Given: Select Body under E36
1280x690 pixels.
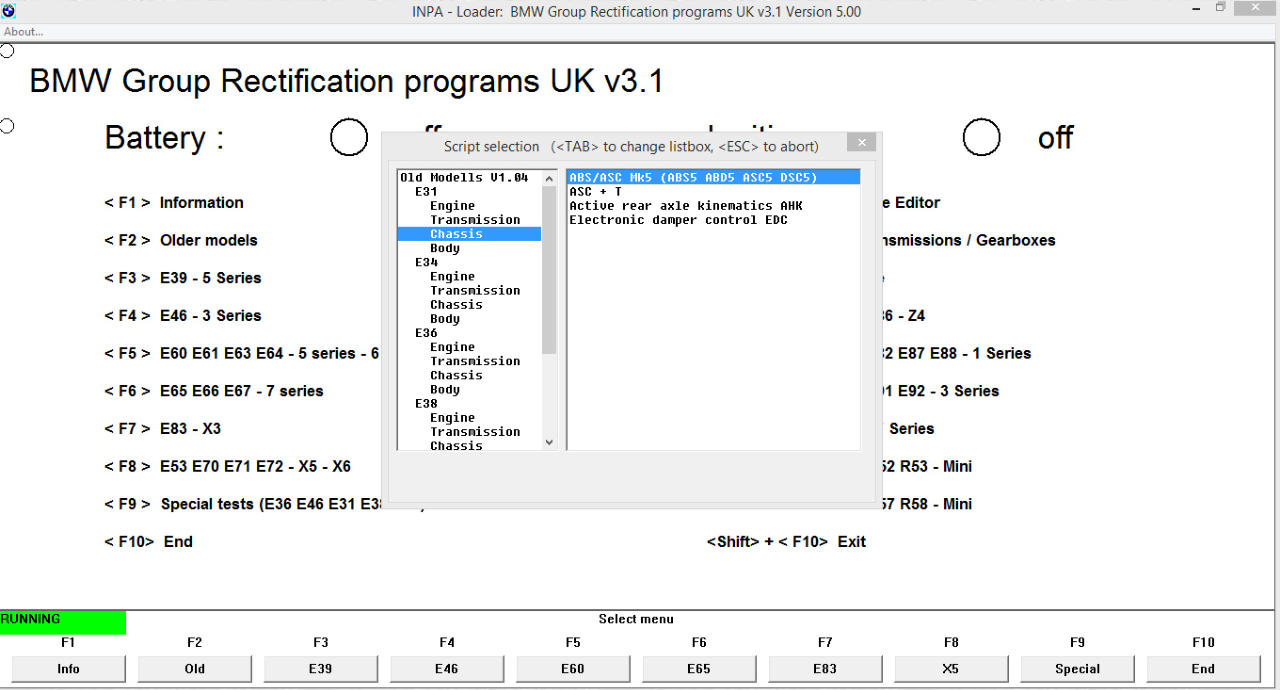Looking at the screenshot, I should (445, 389).
